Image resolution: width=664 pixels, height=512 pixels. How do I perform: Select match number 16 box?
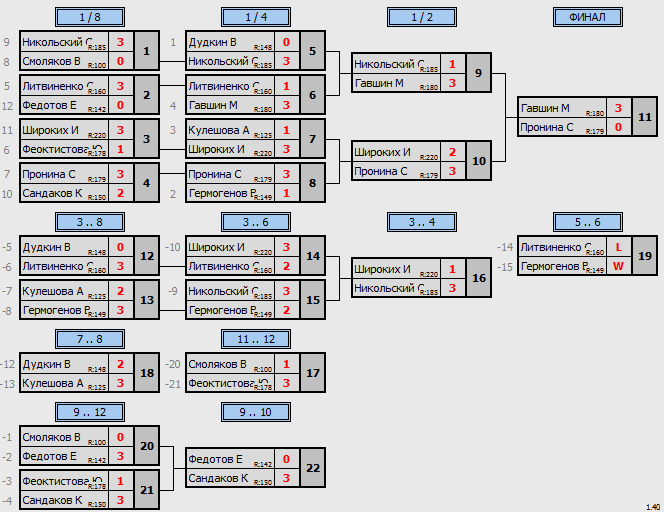pyautogui.click(x=479, y=278)
